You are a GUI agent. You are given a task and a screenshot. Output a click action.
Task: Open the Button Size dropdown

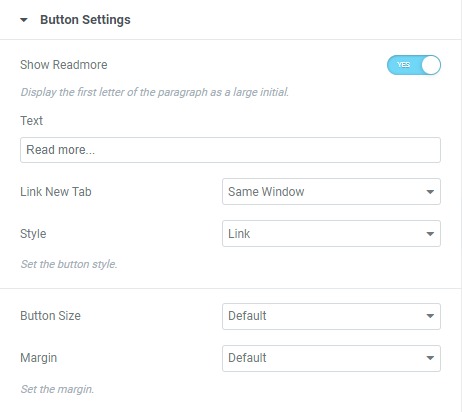click(331, 316)
